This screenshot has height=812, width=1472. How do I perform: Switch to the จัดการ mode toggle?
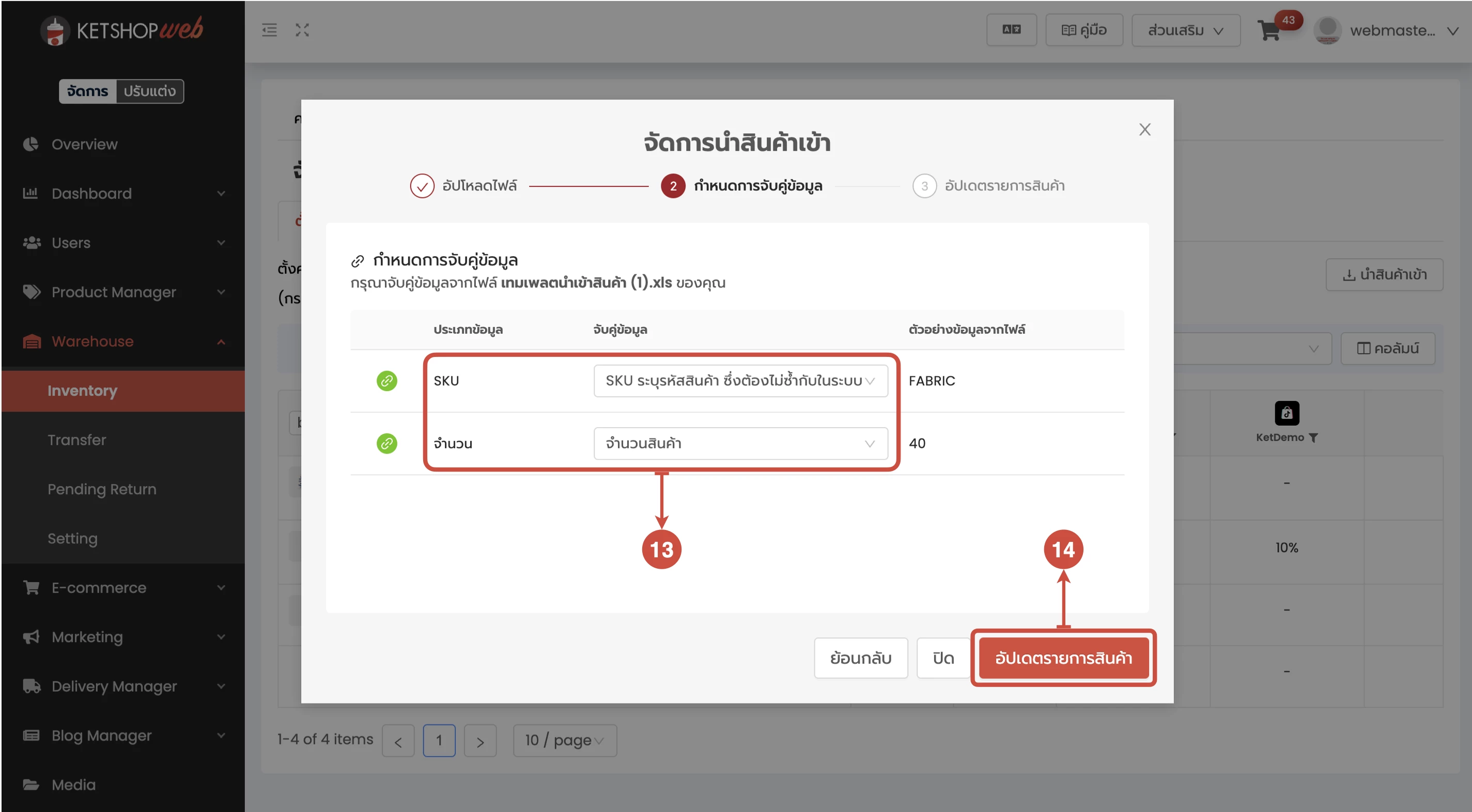[87, 91]
